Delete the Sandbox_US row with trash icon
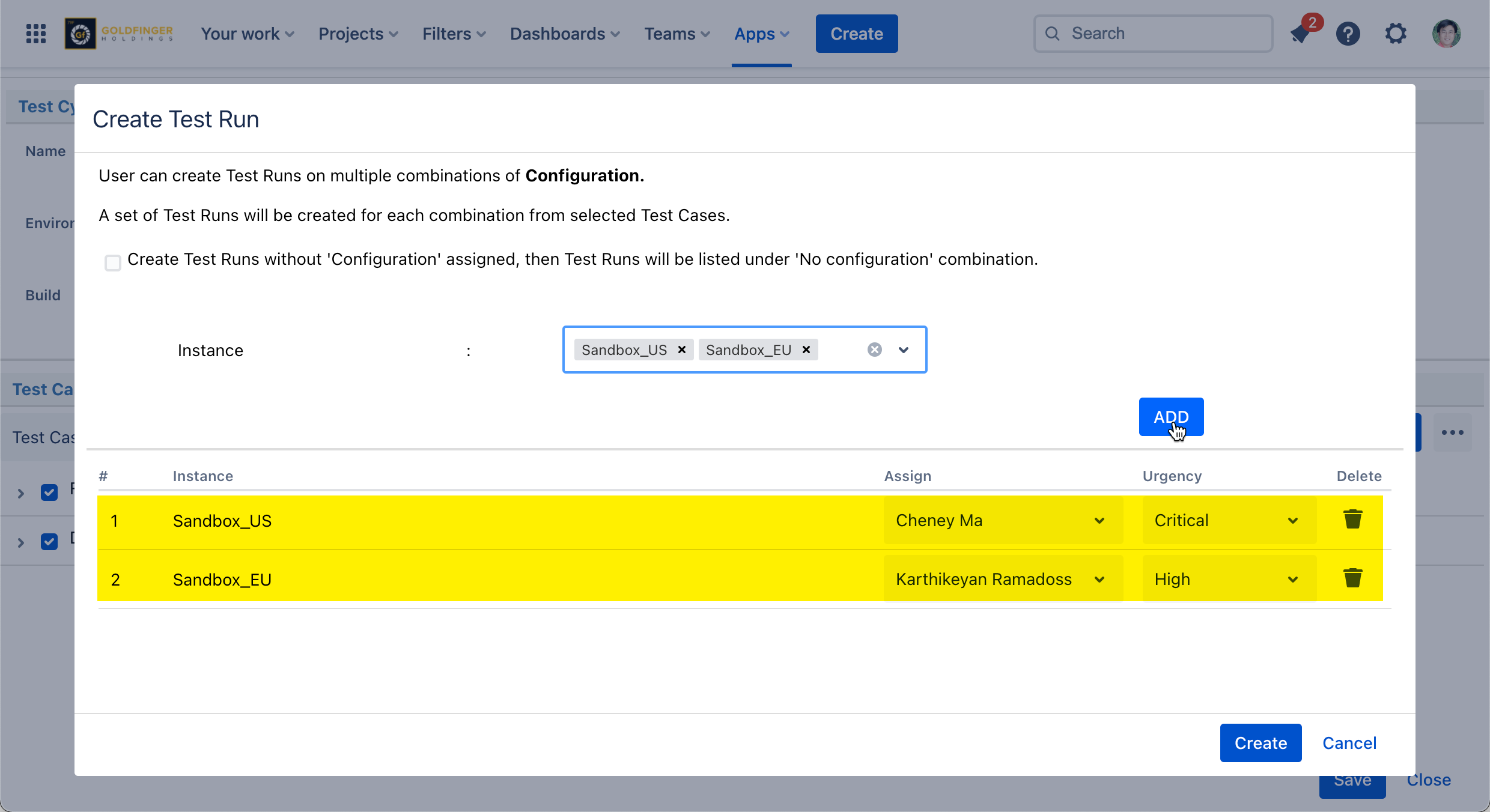The width and height of the screenshot is (1490, 812). coord(1352,520)
